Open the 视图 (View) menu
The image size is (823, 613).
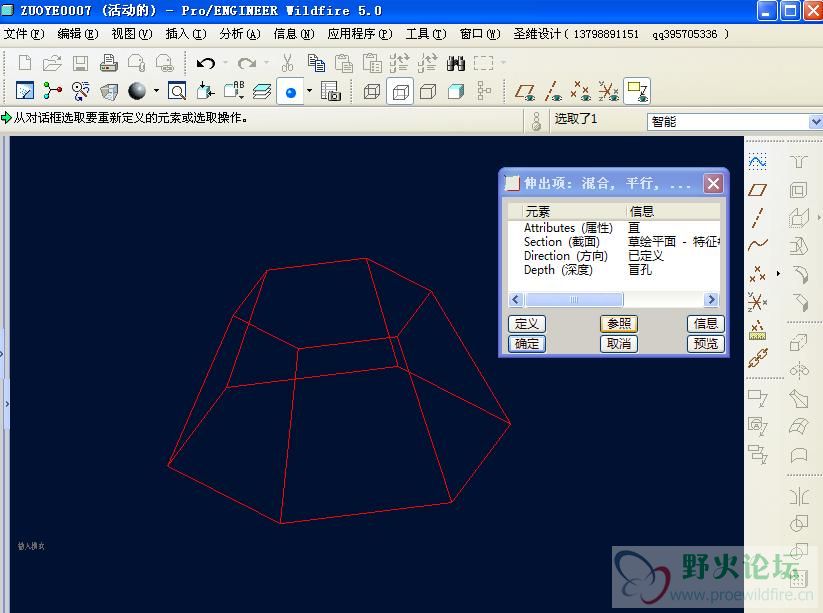[x=132, y=34]
